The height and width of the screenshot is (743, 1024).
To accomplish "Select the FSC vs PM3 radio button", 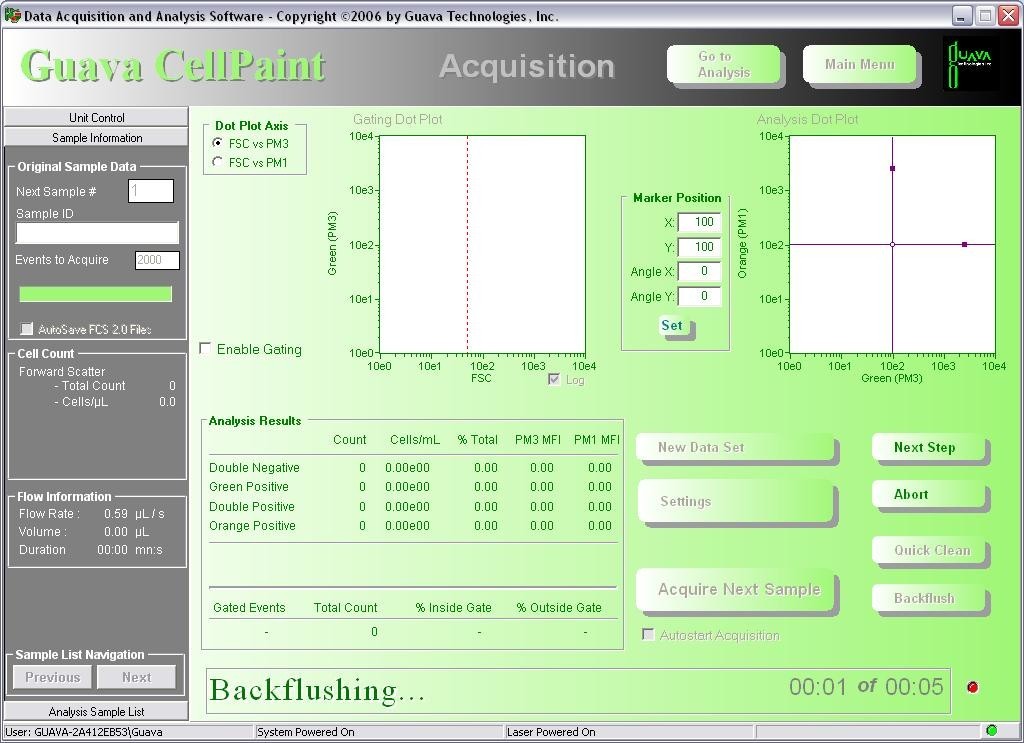I will (218, 142).
